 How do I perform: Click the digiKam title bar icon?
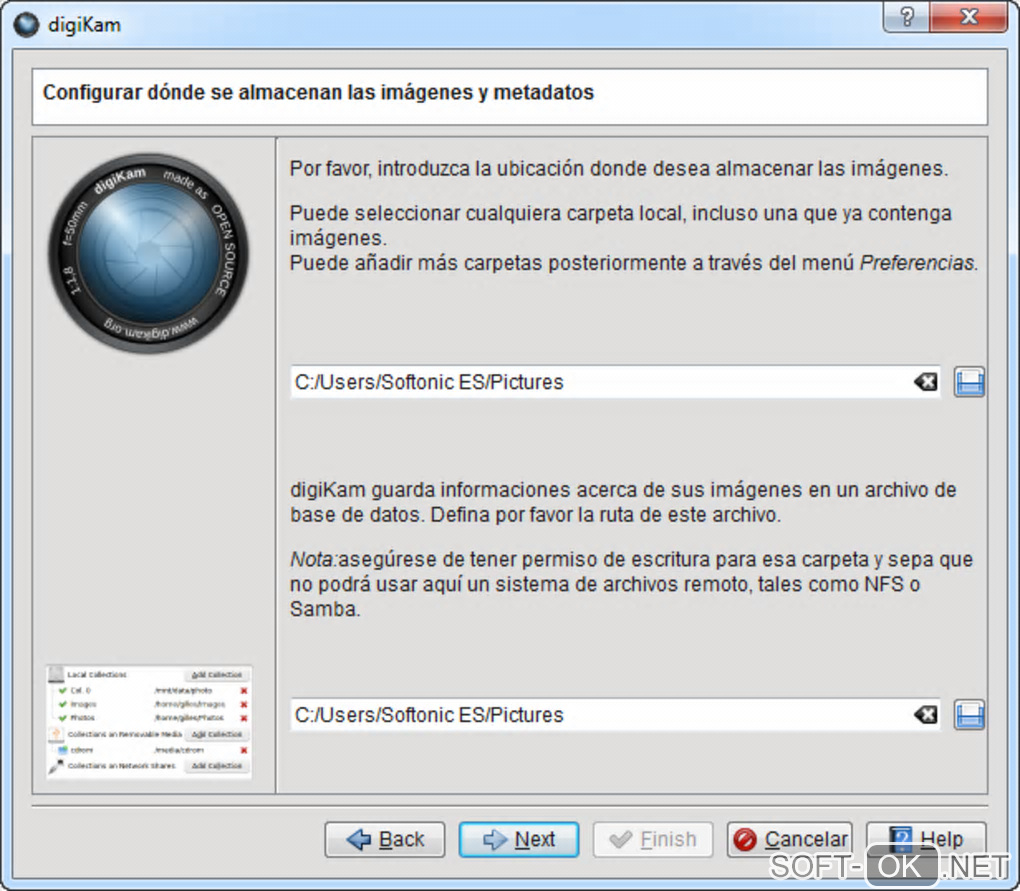pos(27,25)
